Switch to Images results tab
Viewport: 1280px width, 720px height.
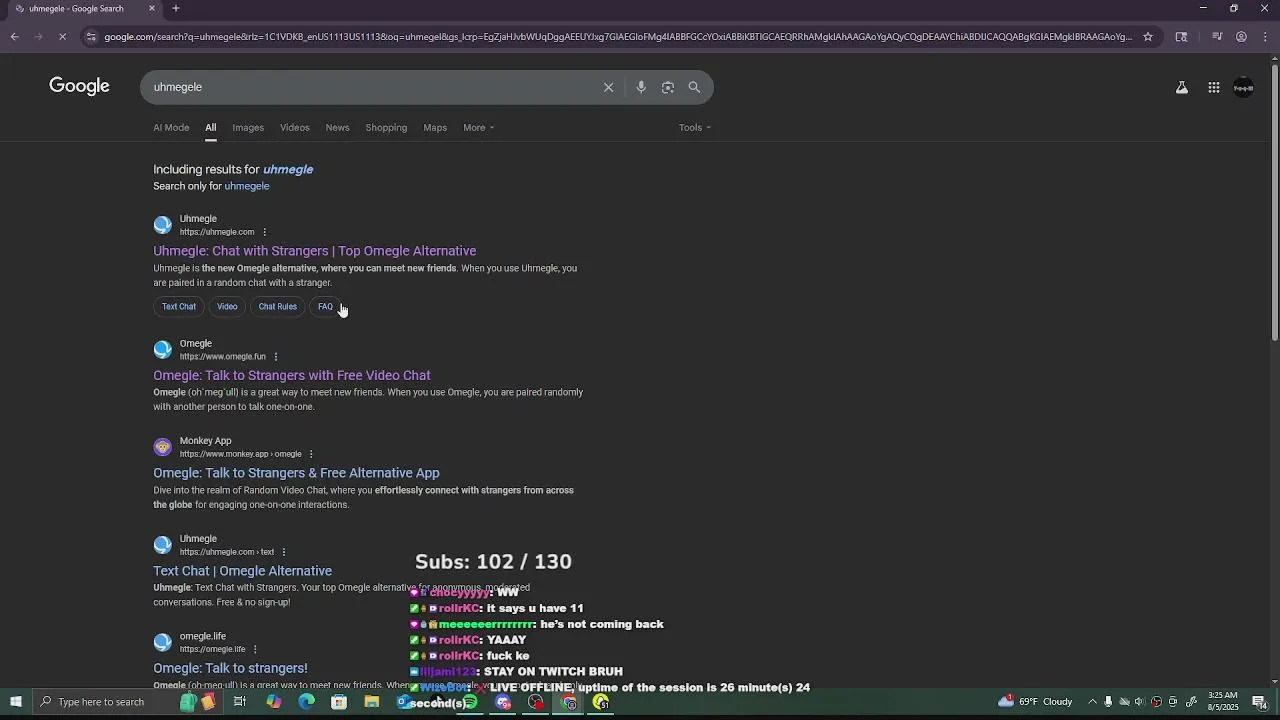[x=248, y=128]
